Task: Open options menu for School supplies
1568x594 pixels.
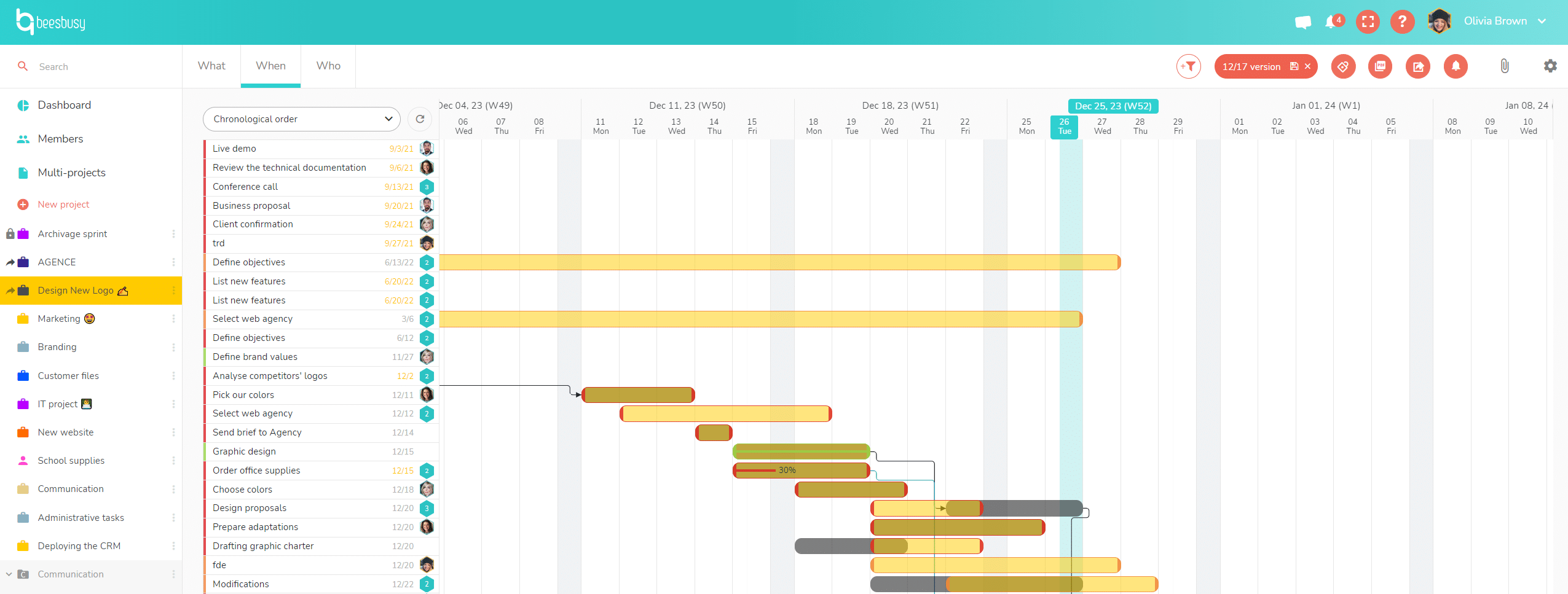Action: click(173, 461)
